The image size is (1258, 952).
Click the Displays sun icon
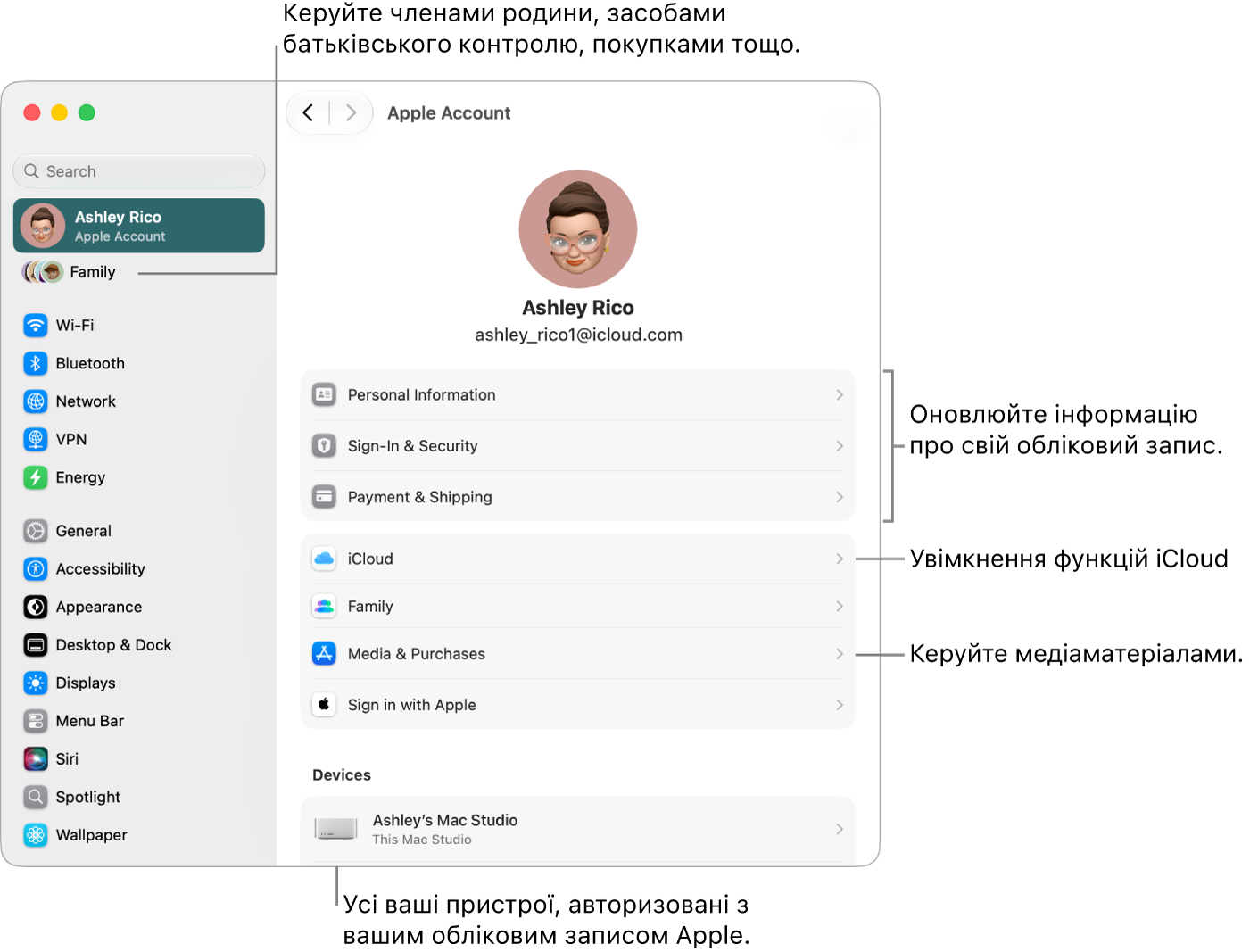36,683
